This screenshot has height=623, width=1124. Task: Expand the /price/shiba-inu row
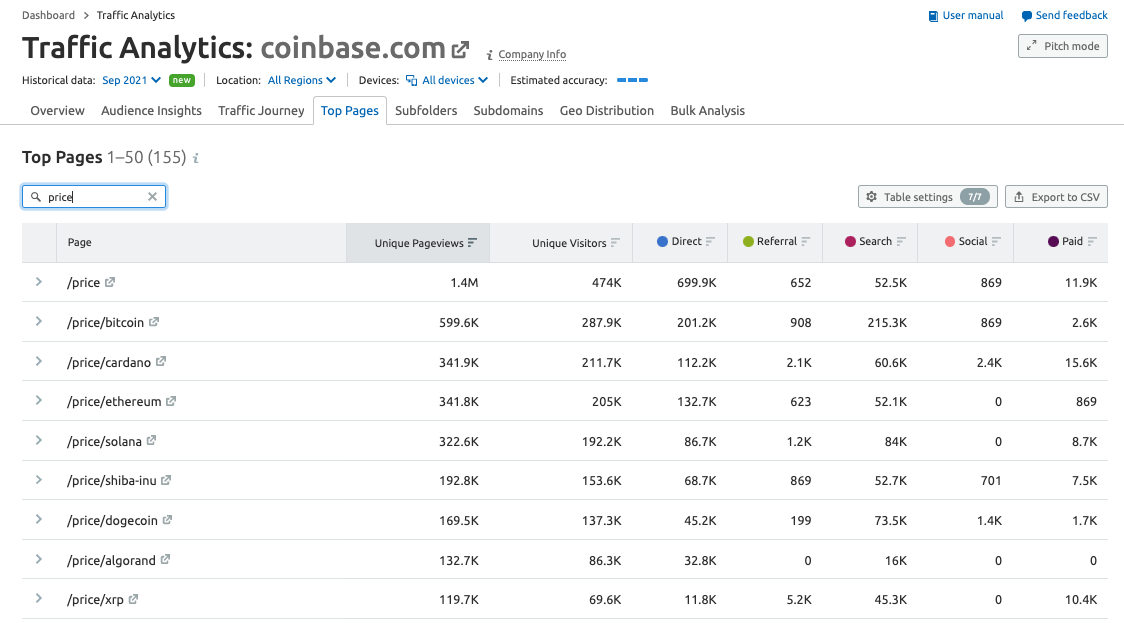(x=39, y=480)
